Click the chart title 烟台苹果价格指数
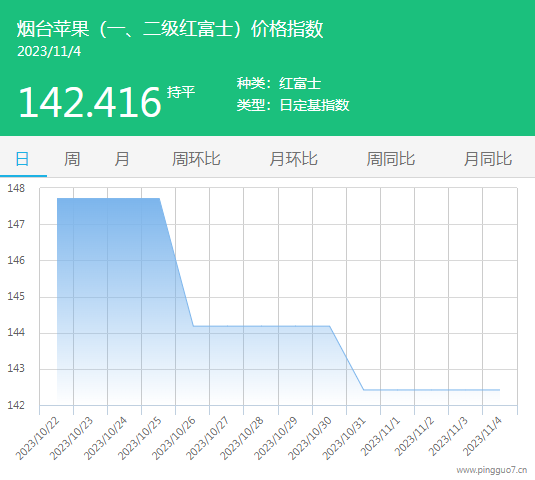The height and width of the screenshot is (480, 535). pos(170,29)
